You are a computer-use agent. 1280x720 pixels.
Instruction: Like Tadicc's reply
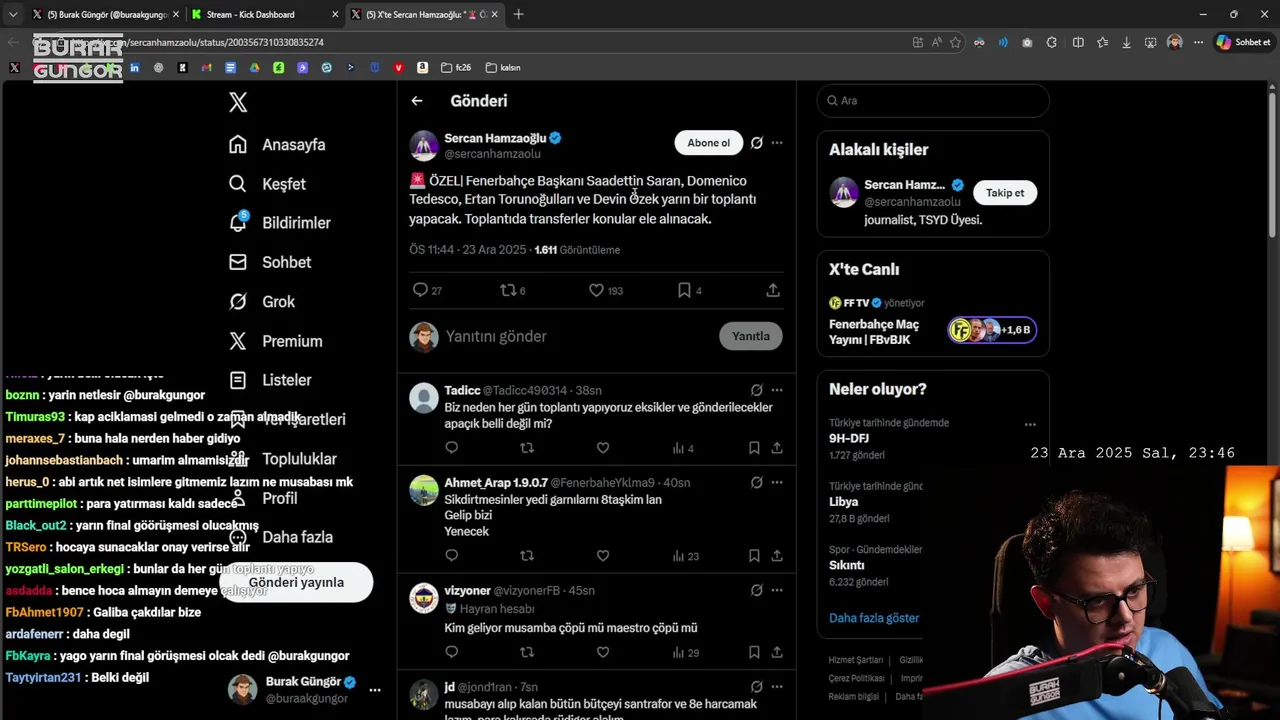pyautogui.click(x=603, y=448)
